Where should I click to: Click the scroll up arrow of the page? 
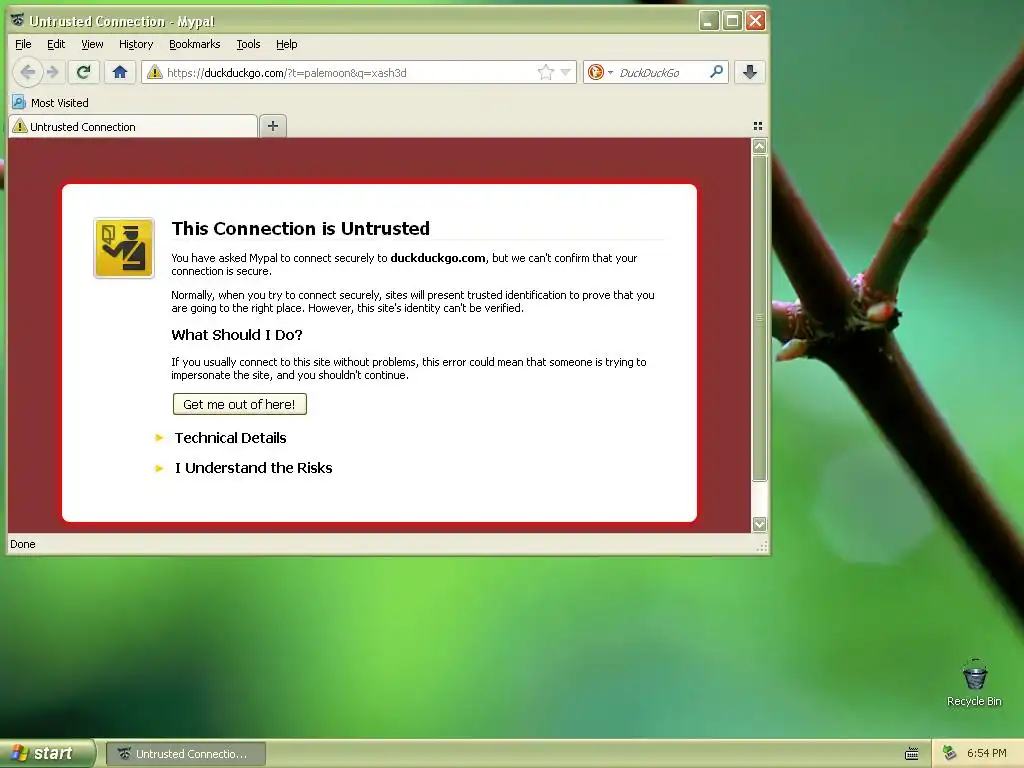(x=759, y=146)
